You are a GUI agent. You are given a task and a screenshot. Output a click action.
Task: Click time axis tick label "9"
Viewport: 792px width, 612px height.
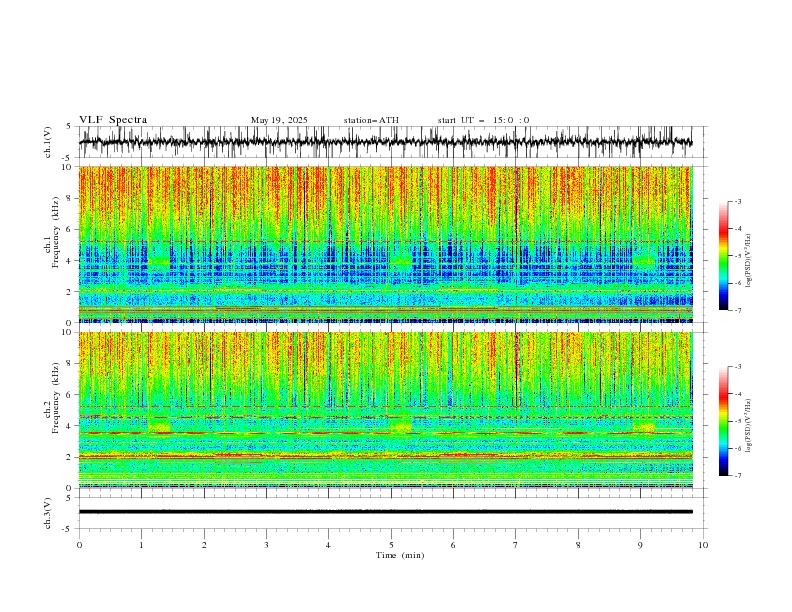click(640, 545)
